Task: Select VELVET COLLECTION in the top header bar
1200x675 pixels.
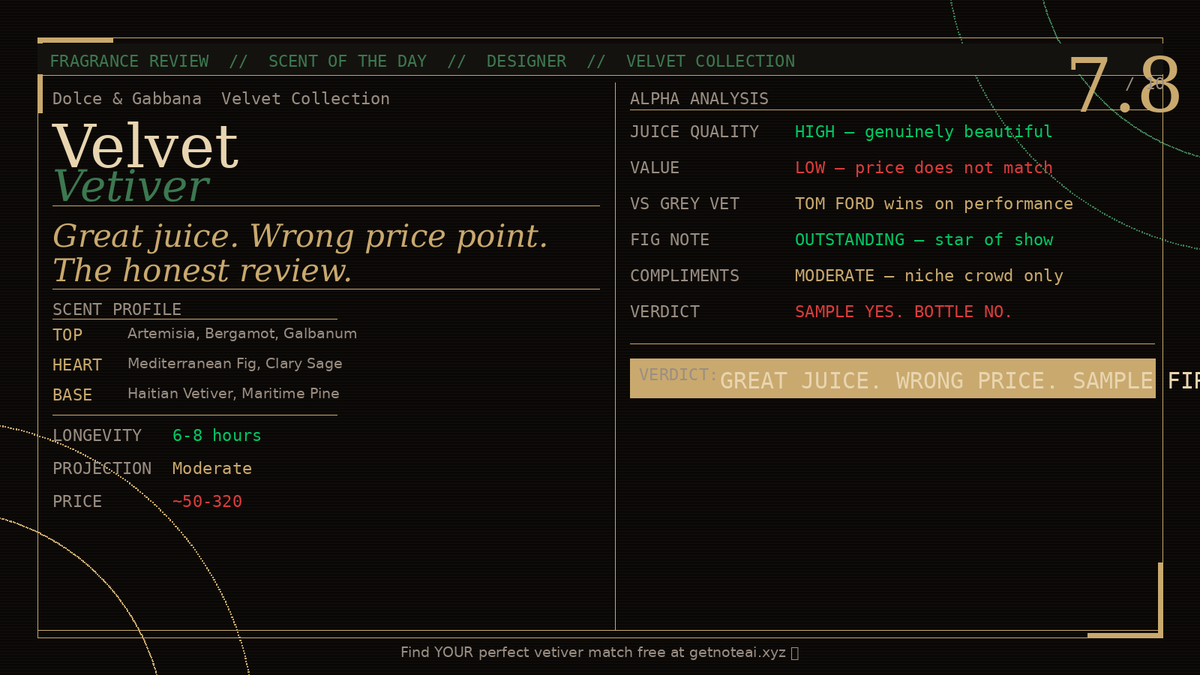Action: (711, 61)
